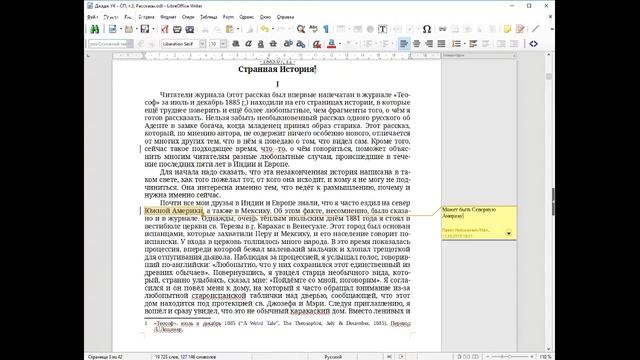Run the Spelling check icon

(313, 29)
